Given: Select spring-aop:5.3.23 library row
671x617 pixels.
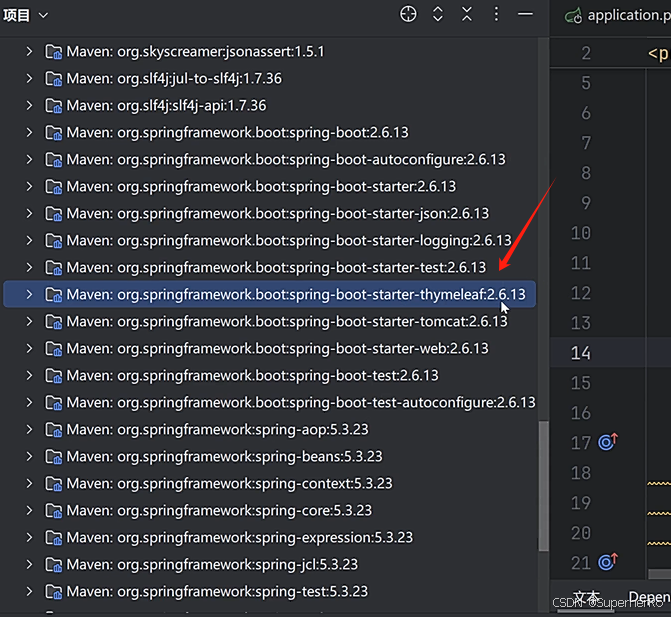Looking at the screenshot, I should coord(269,429).
